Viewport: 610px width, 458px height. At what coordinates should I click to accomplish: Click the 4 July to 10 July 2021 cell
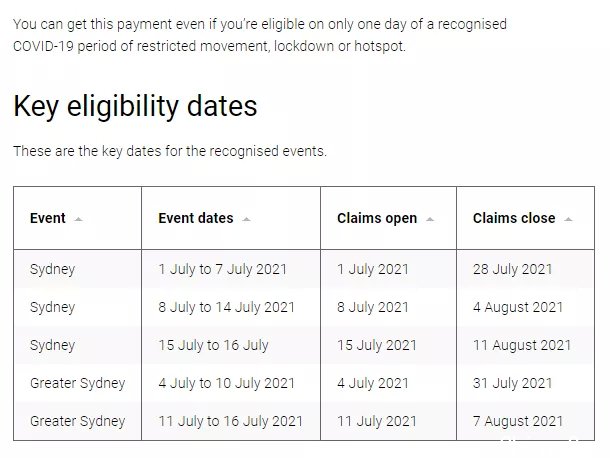pyautogui.click(x=231, y=383)
